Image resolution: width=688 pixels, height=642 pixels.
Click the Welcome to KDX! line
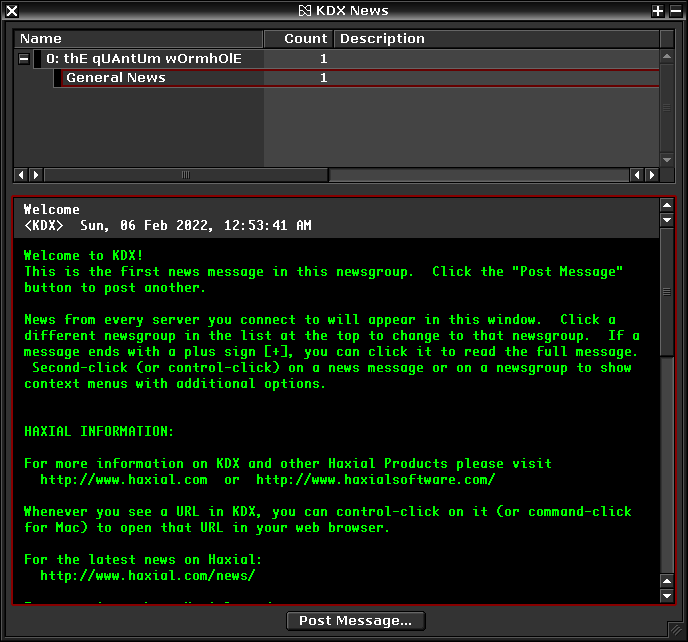[x=83, y=255]
